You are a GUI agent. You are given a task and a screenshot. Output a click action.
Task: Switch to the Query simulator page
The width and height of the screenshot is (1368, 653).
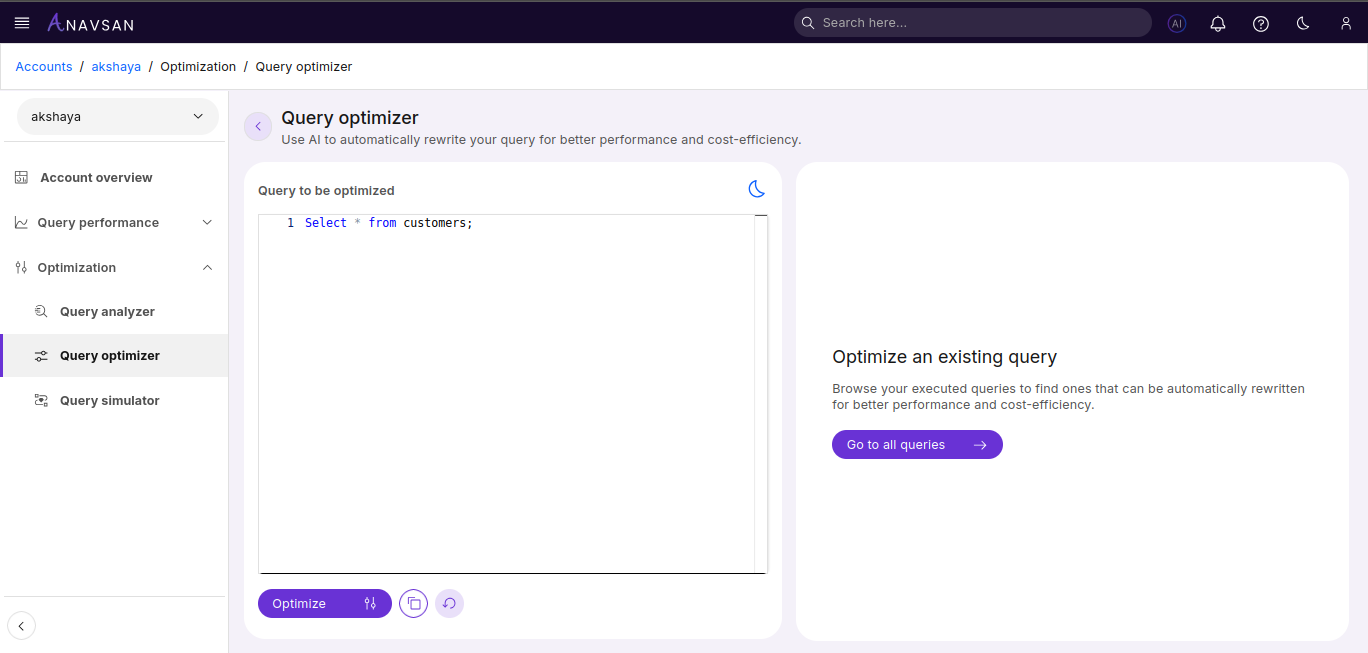(x=109, y=400)
